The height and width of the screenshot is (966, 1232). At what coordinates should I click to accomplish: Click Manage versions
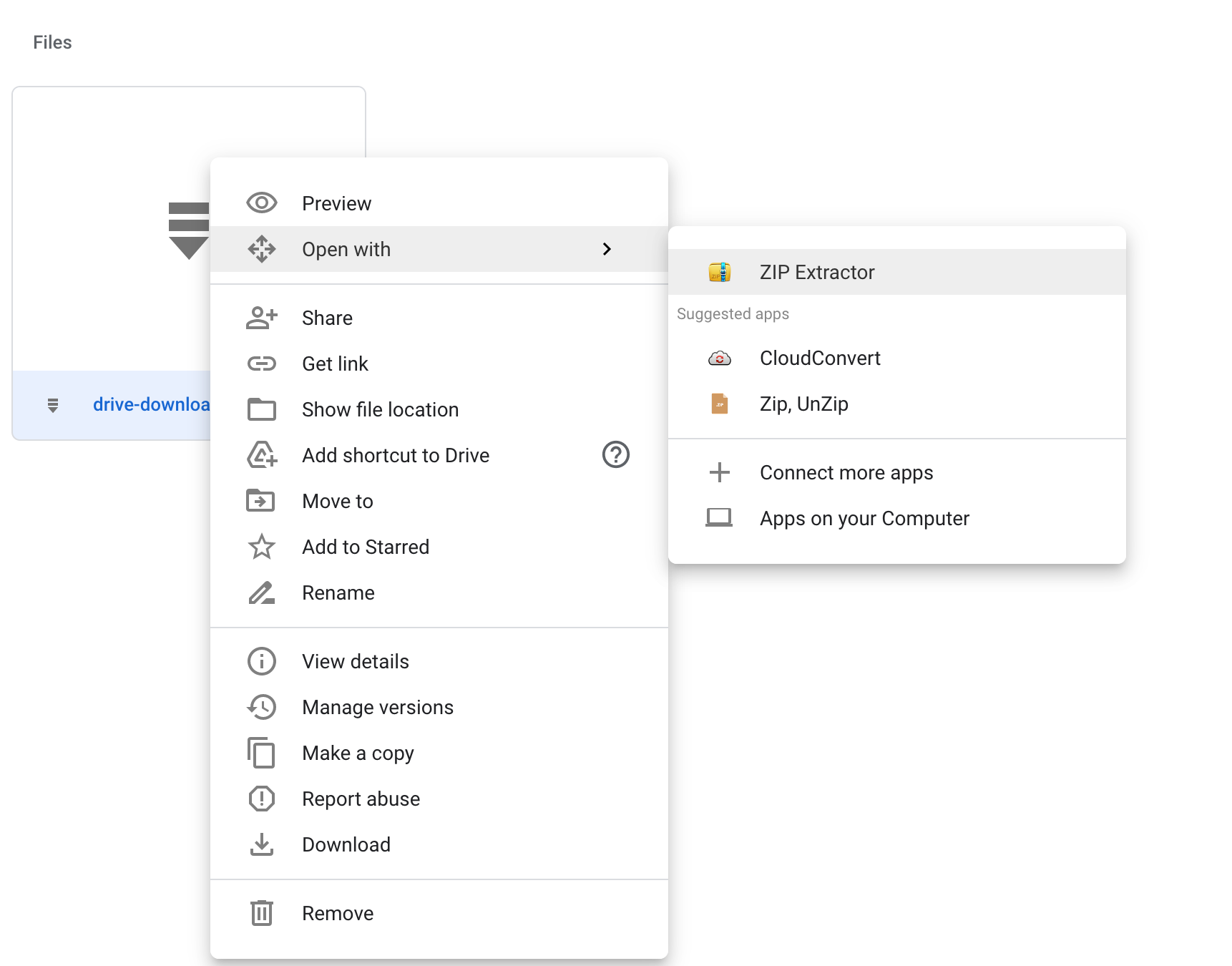[377, 707]
